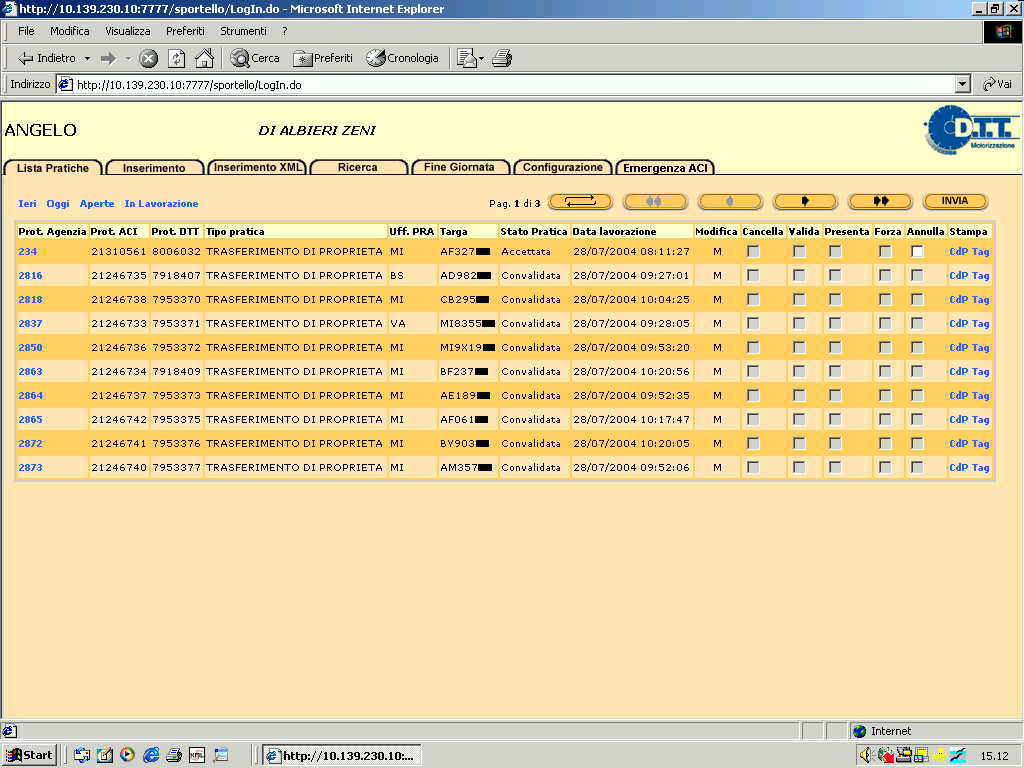Click the volume speaker tray icon

[865, 756]
